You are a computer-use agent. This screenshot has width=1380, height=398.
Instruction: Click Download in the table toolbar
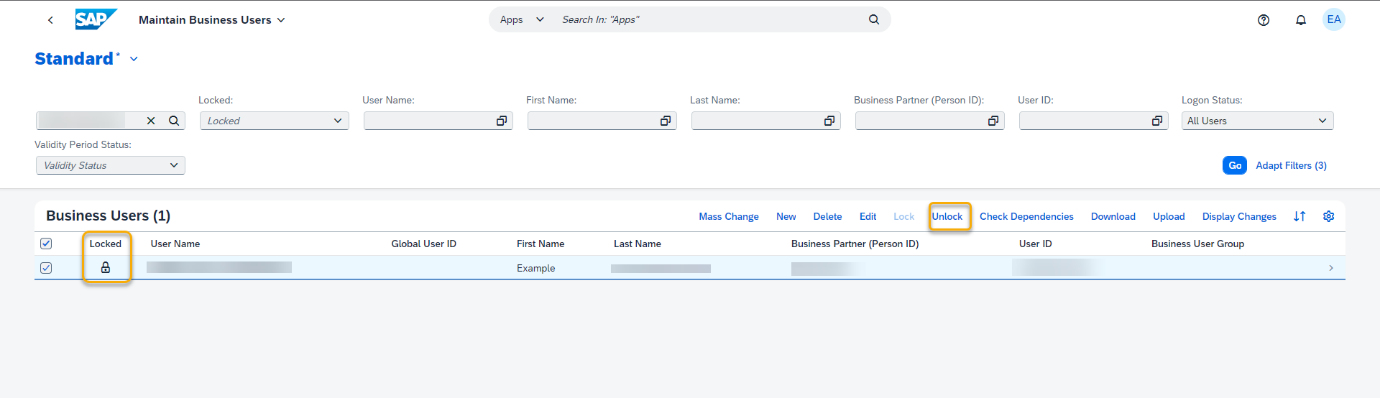pos(1113,216)
